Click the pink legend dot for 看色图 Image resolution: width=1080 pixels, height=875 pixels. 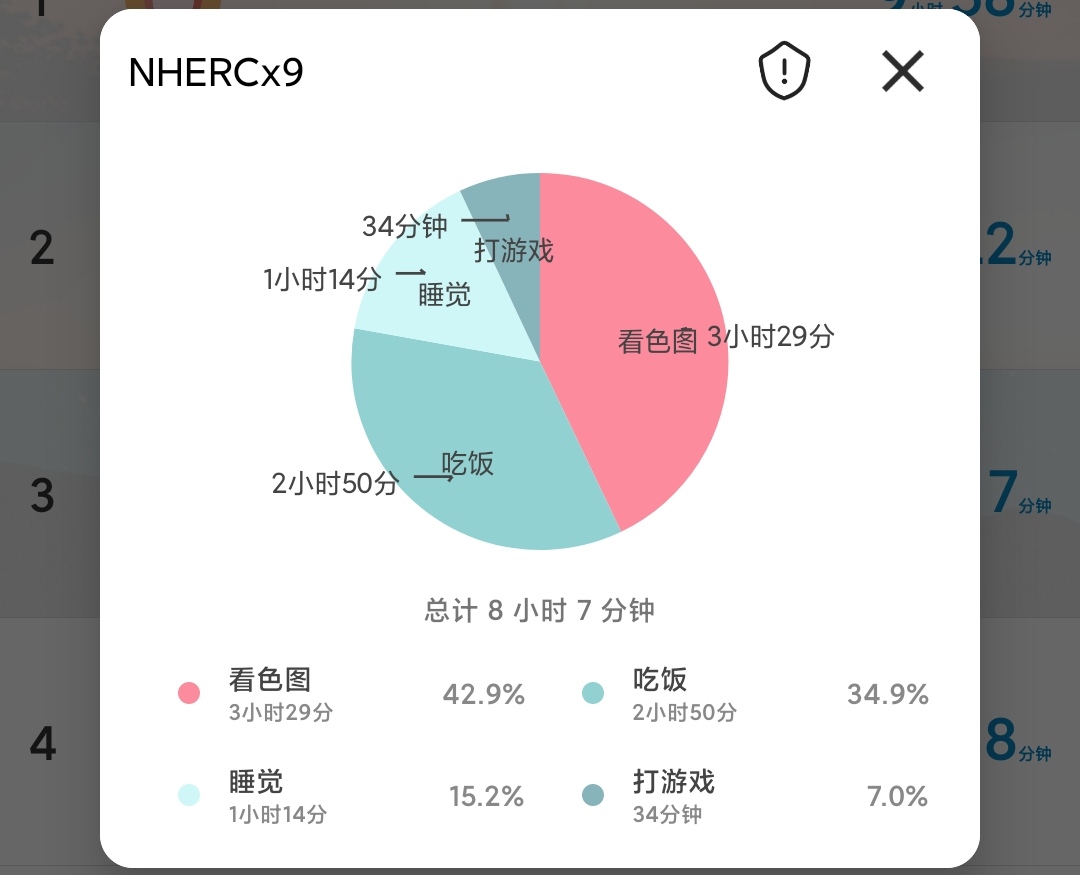189,693
